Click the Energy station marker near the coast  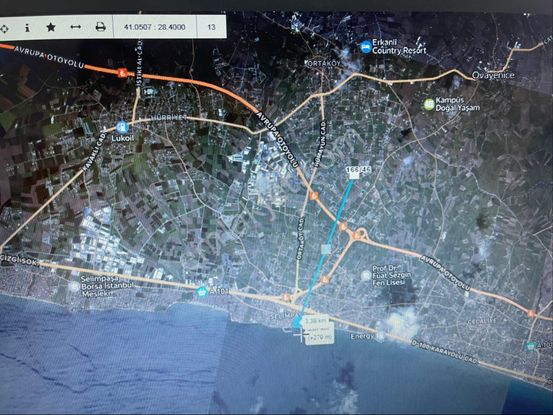click(381, 336)
